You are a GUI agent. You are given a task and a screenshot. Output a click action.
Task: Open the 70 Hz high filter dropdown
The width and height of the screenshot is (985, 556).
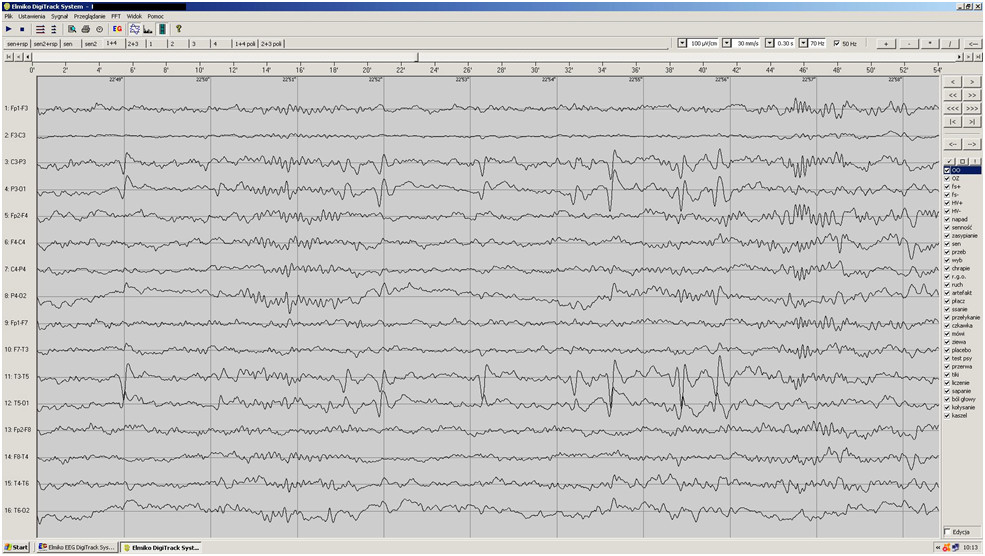(x=803, y=43)
